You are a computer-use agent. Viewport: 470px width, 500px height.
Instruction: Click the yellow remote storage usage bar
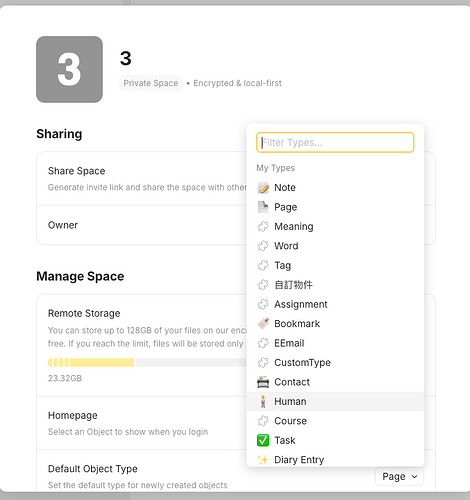(91, 362)
